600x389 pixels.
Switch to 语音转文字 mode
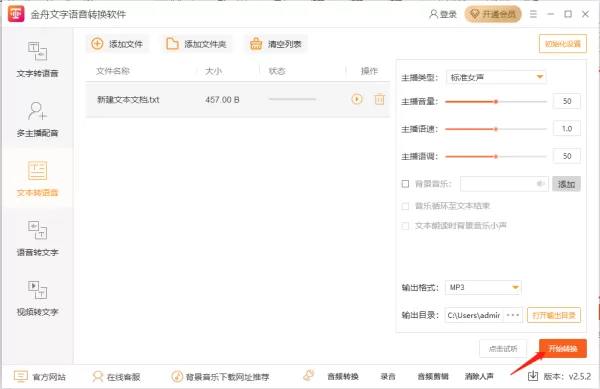[38, 238]
